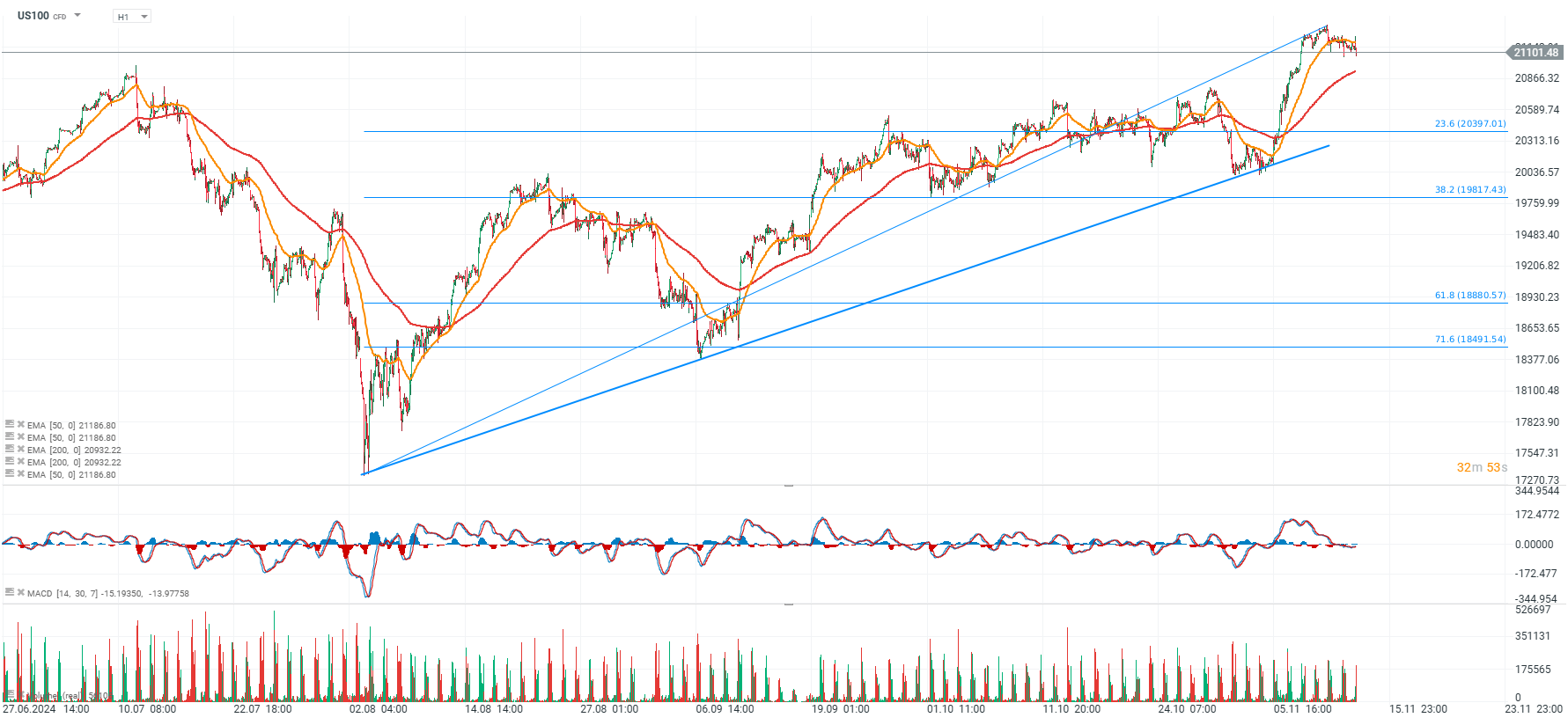Select the 61.8 Fibonacci level label
The width and height of the screenshot is (1568, 725).
(x=1469, y=296)
